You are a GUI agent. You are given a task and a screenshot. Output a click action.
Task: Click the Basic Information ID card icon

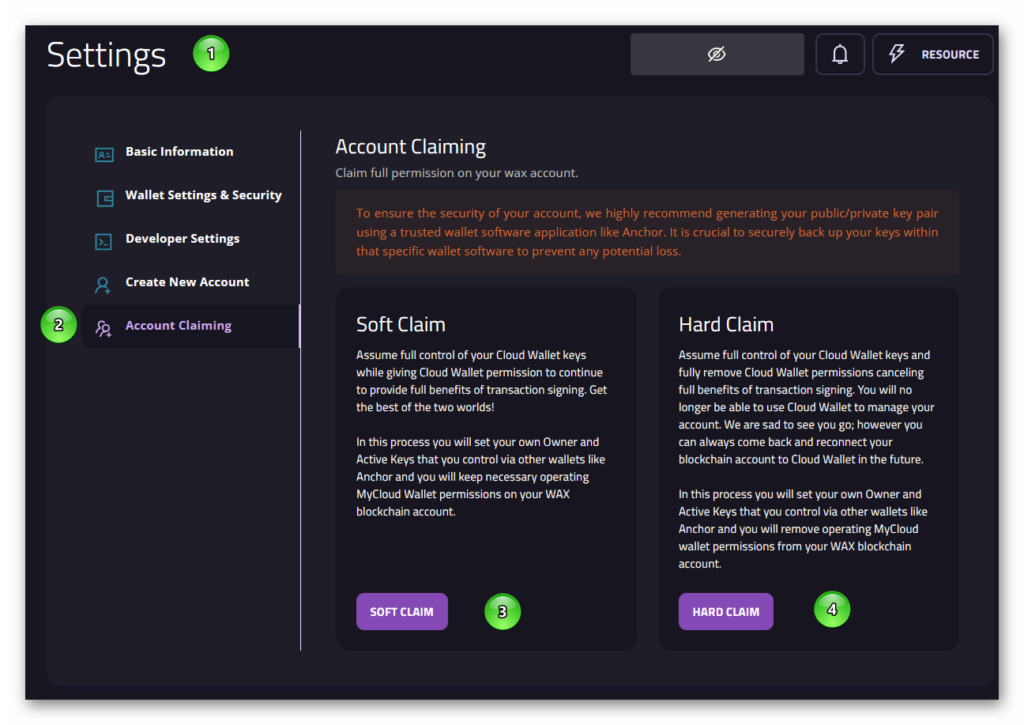point(104,154)
